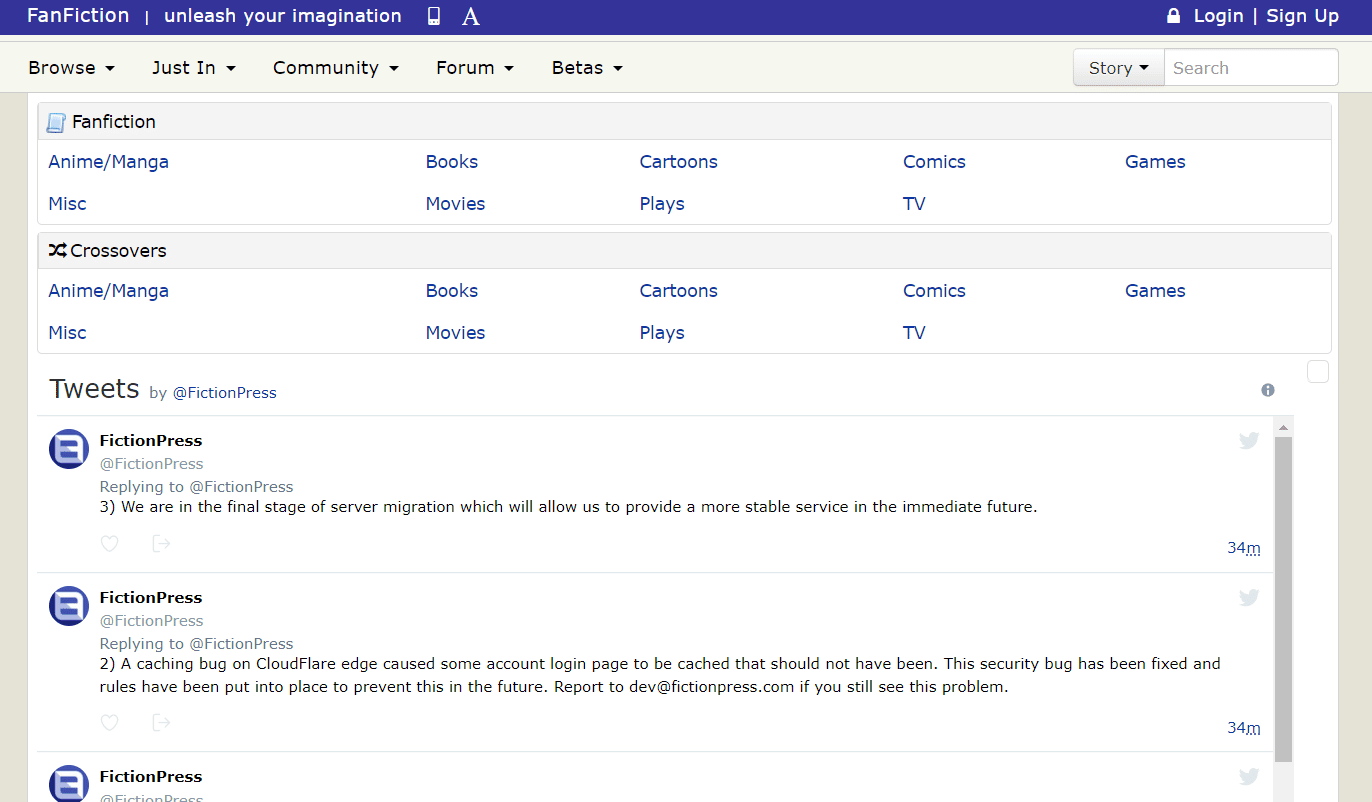Screen dimensions: 1372x802
Task: Click FictionPress name on CloudFlare caching tweet
Action: (151, 598)
